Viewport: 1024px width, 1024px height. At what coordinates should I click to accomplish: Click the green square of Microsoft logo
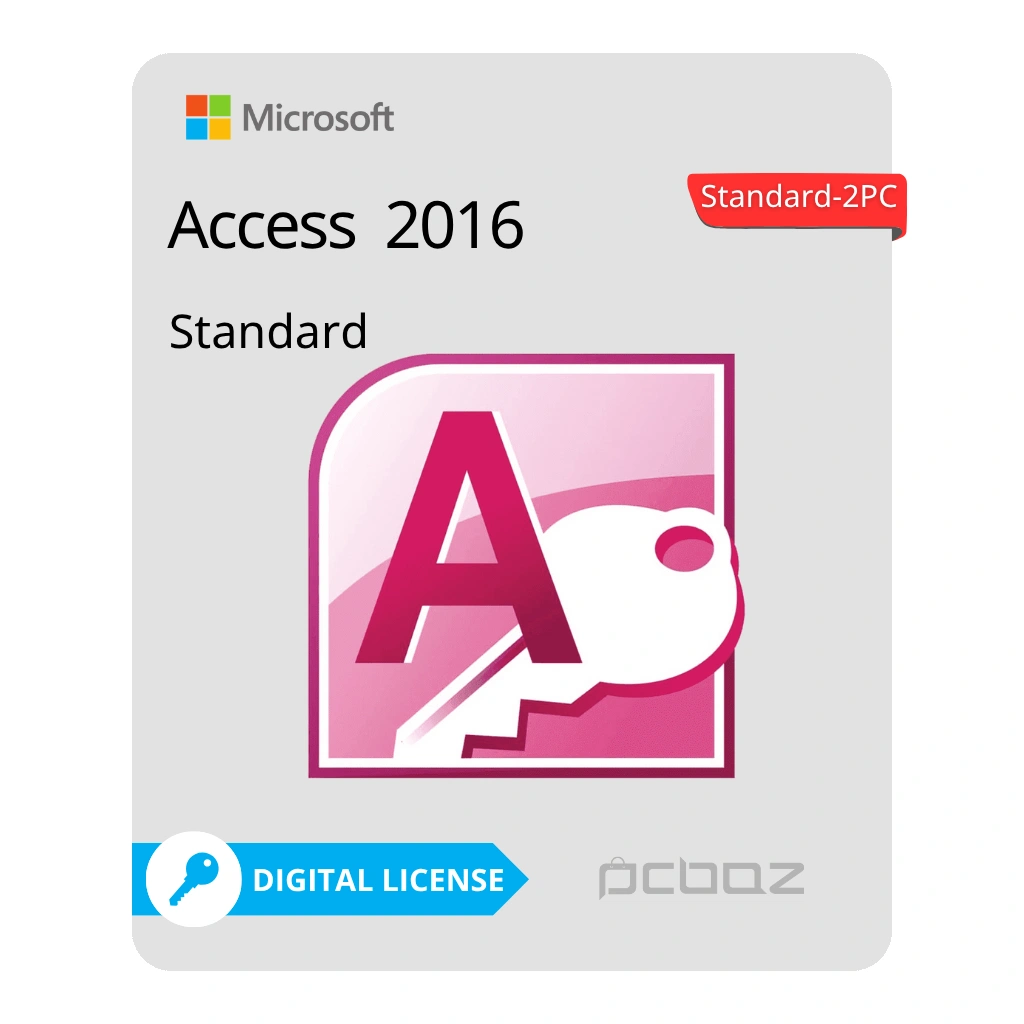[x=220, y=105]
